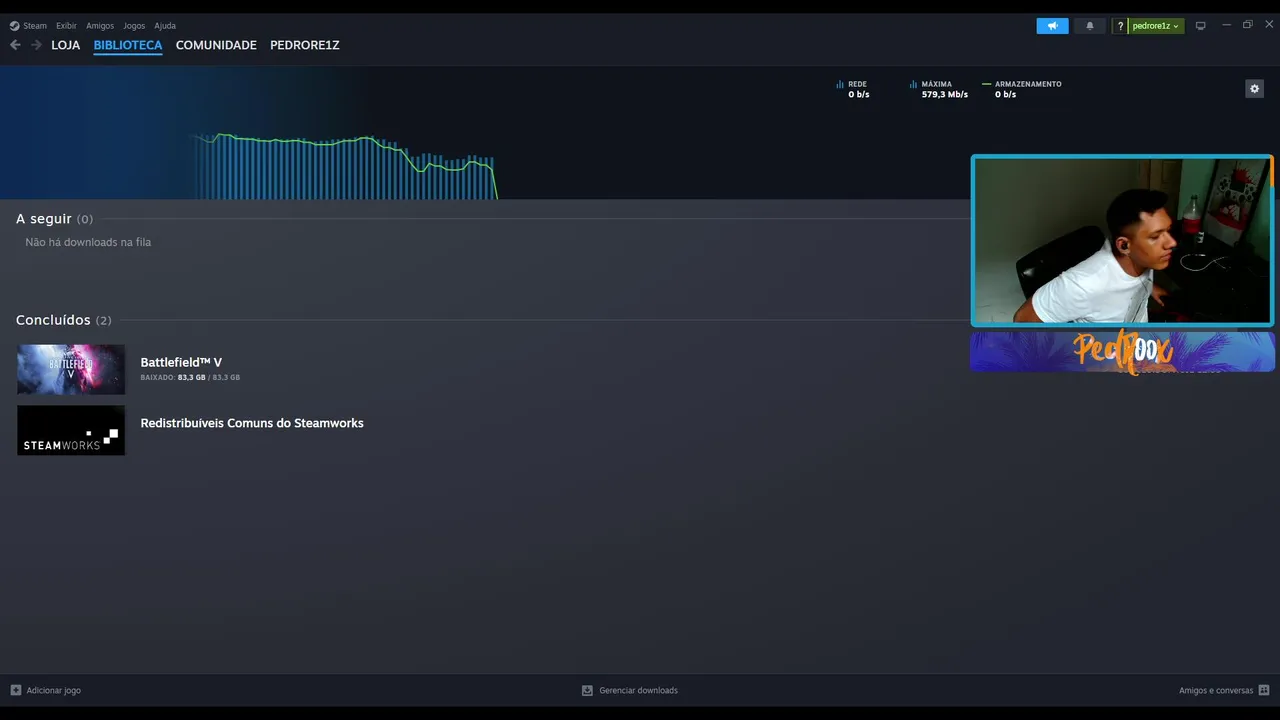The width and height of the screenshot is (1280, 720).
Task: Close the Steam window
Action: [1269, 25]
